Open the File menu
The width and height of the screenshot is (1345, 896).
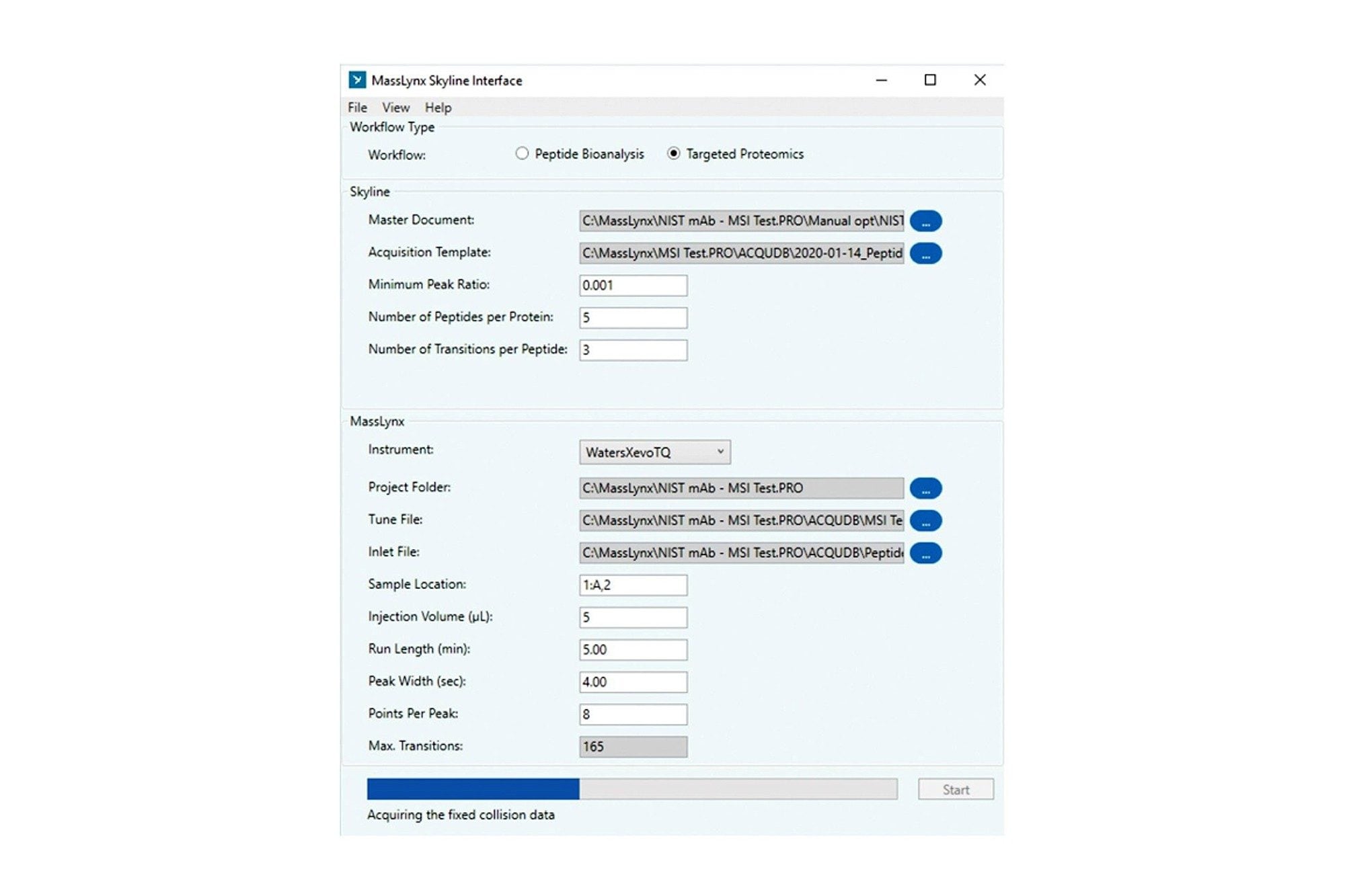[x=357, y=108]
